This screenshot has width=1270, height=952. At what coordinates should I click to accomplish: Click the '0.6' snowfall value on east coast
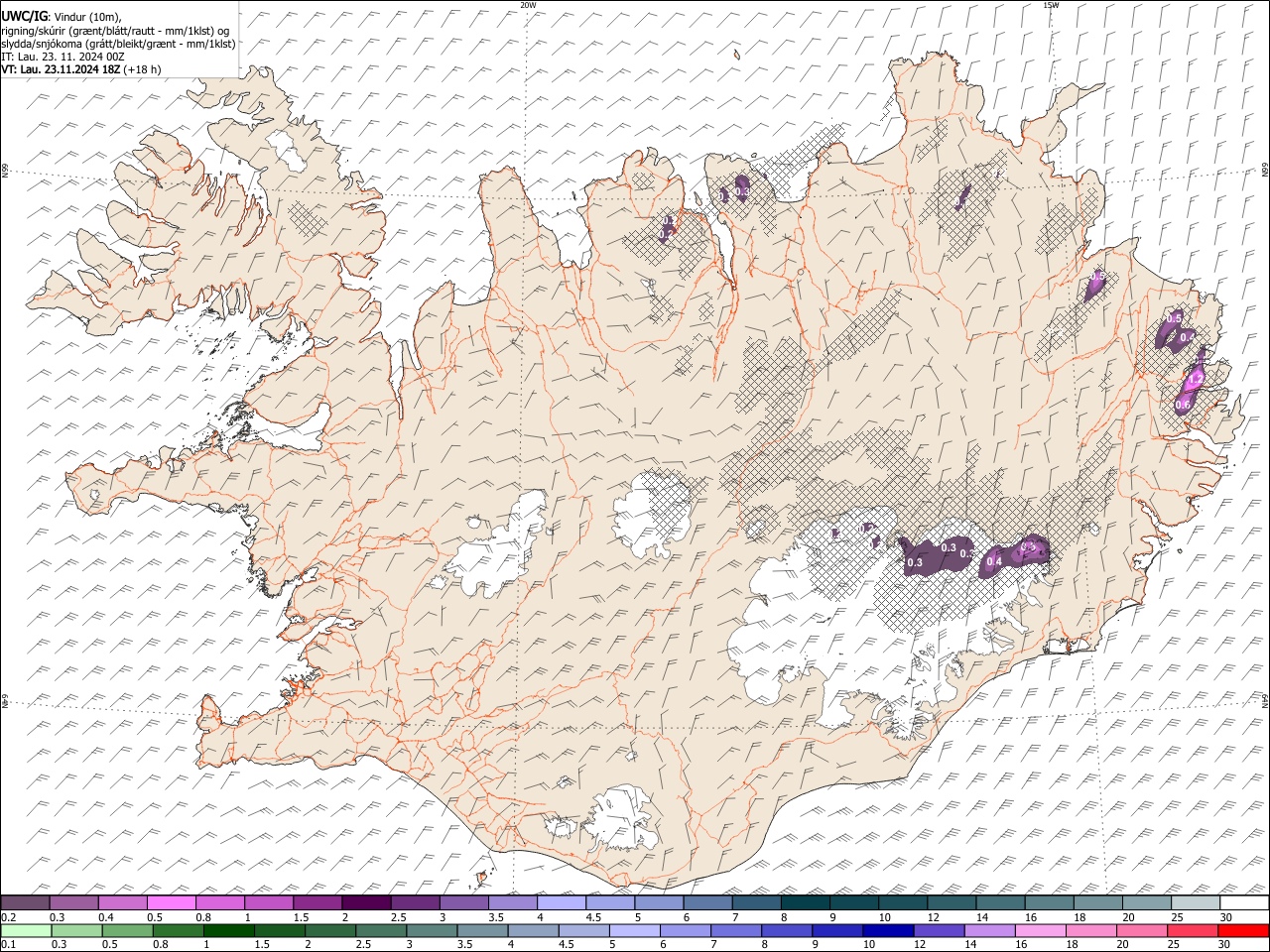pyautogui.click(x=1183, y=405)
